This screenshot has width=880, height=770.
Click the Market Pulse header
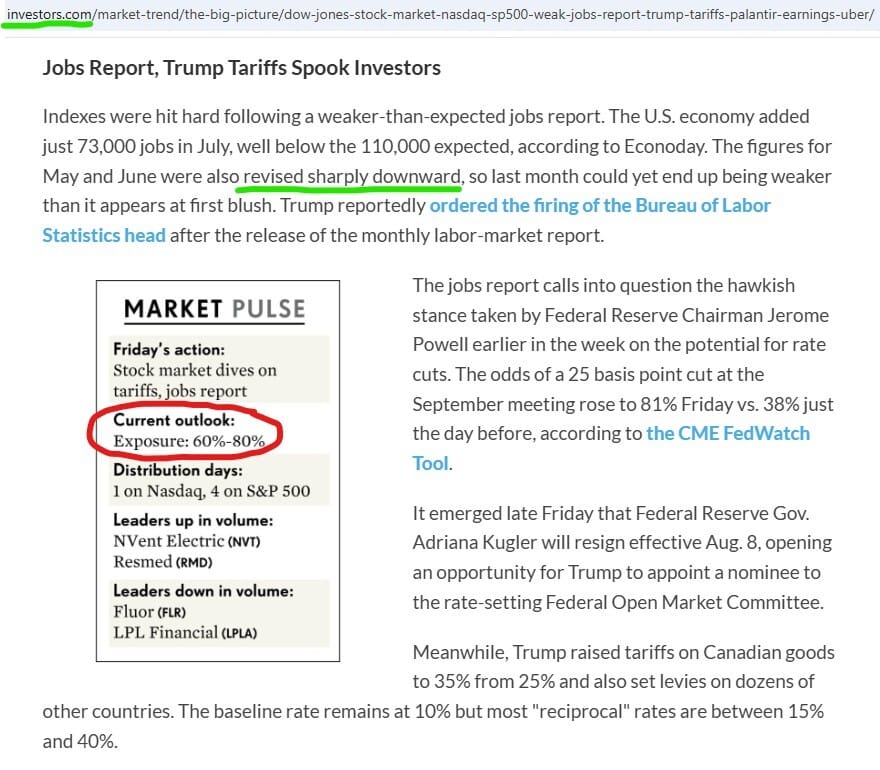(214, 309)
